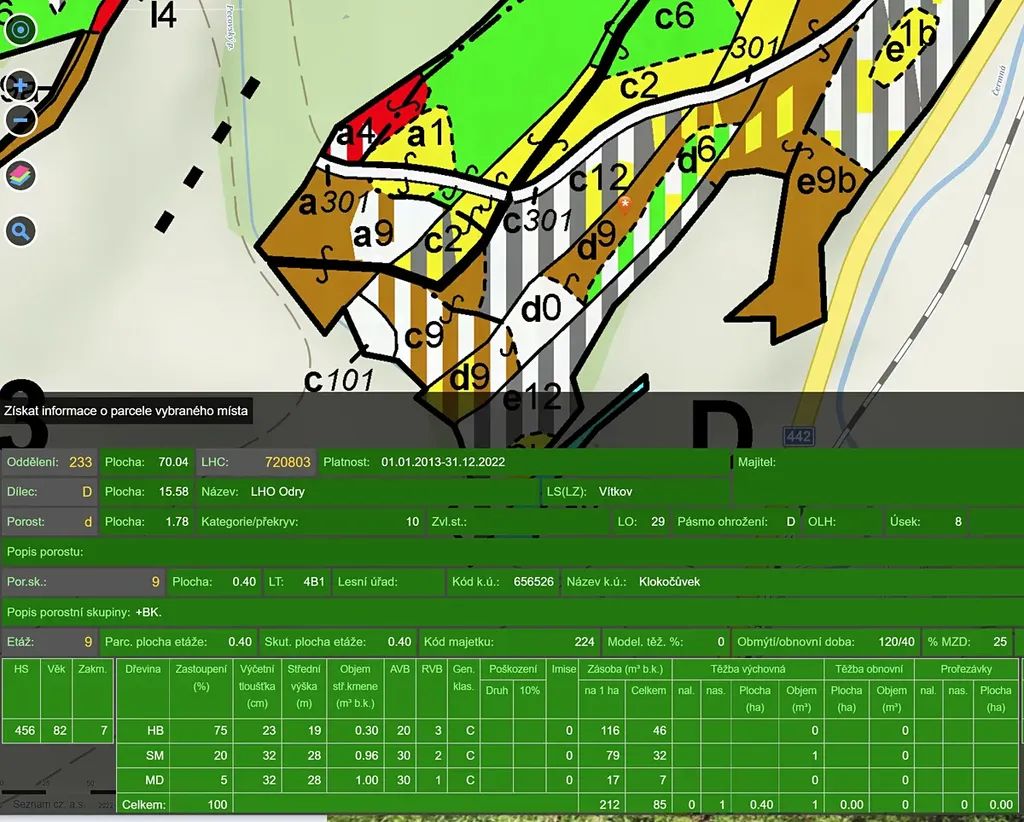Click the Dřevina column header
1024x822 pixels.
click(142, 668)
